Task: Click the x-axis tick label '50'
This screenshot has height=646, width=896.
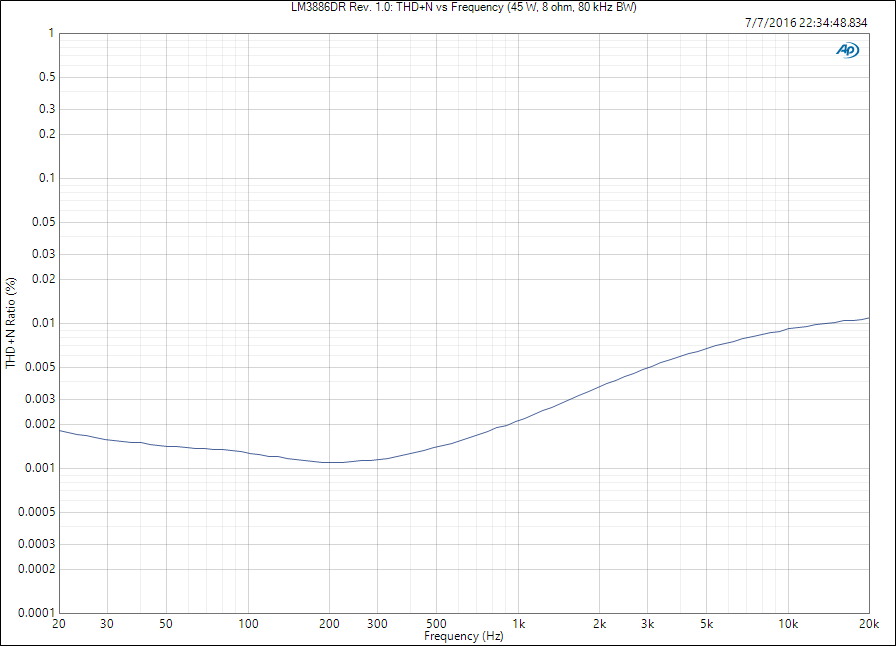Action: (x=166, y=624)
